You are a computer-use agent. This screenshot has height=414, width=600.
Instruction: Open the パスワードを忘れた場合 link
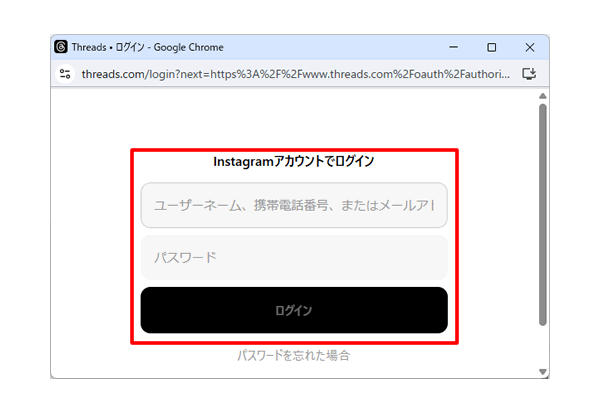(x=293, y=355)
